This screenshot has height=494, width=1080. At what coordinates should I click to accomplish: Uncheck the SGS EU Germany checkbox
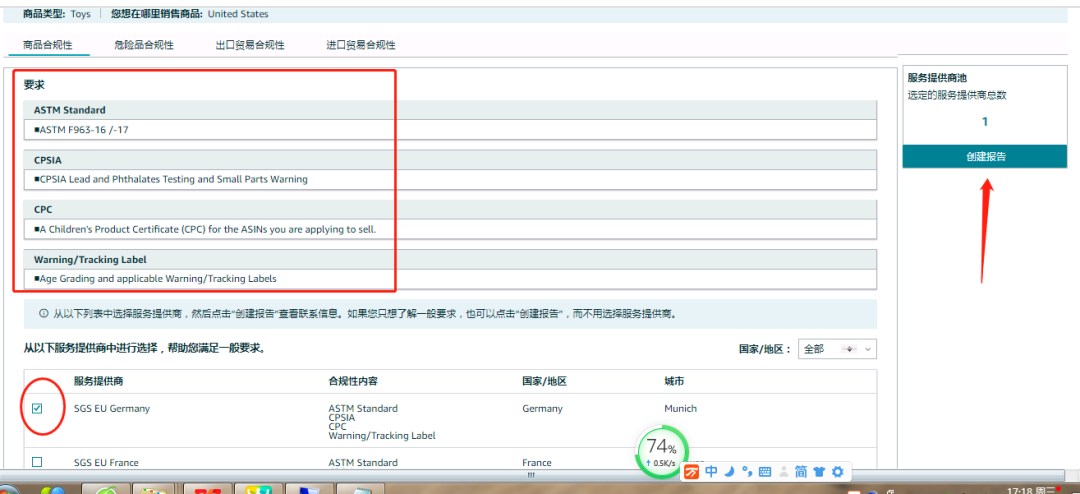click(37, 409)
